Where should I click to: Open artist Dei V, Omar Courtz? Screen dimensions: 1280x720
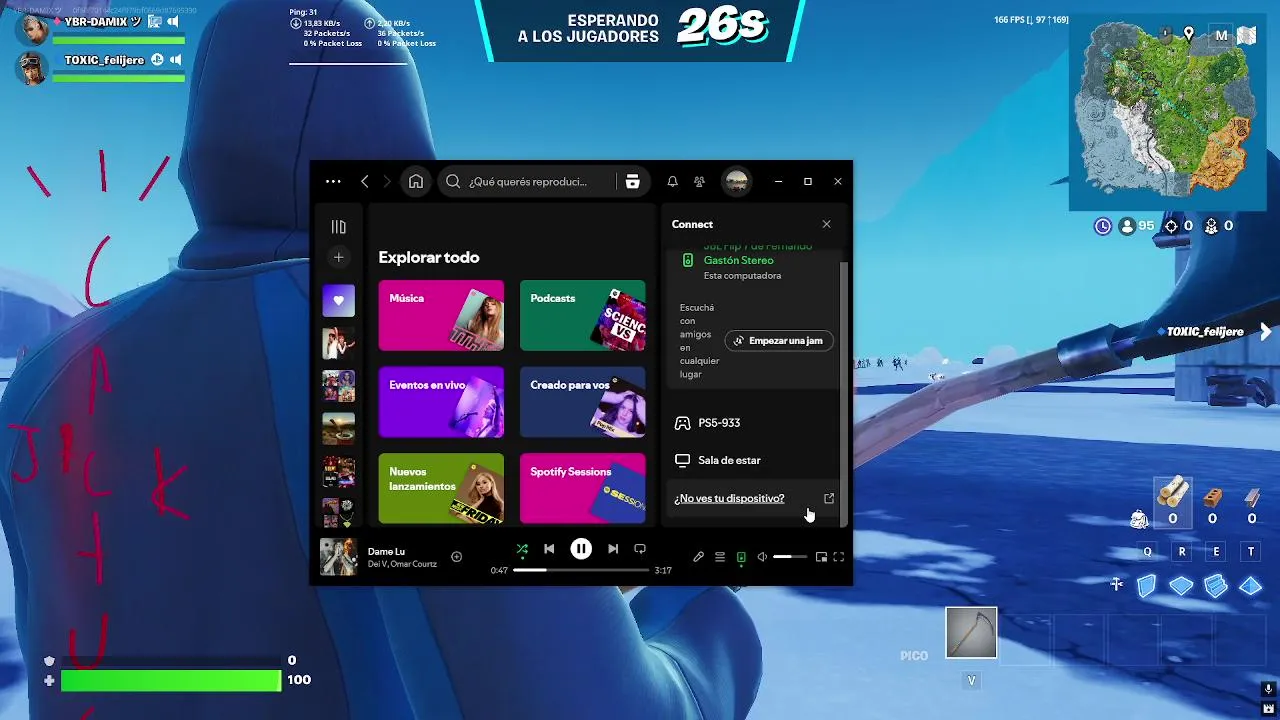402,564
